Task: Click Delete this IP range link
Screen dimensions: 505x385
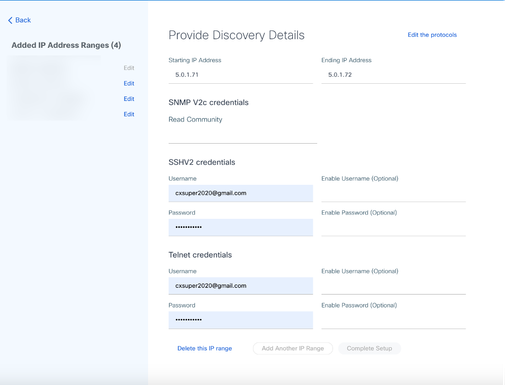Action: (x=204, y=348)
